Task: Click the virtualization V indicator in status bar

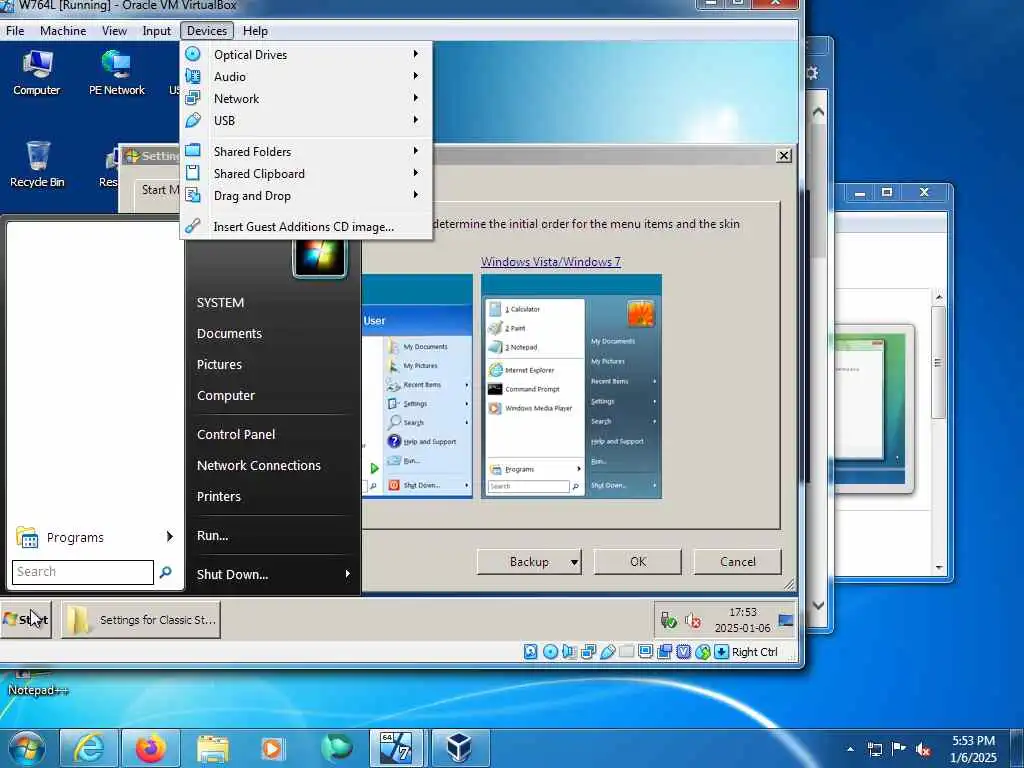Action: pos(684,652)
